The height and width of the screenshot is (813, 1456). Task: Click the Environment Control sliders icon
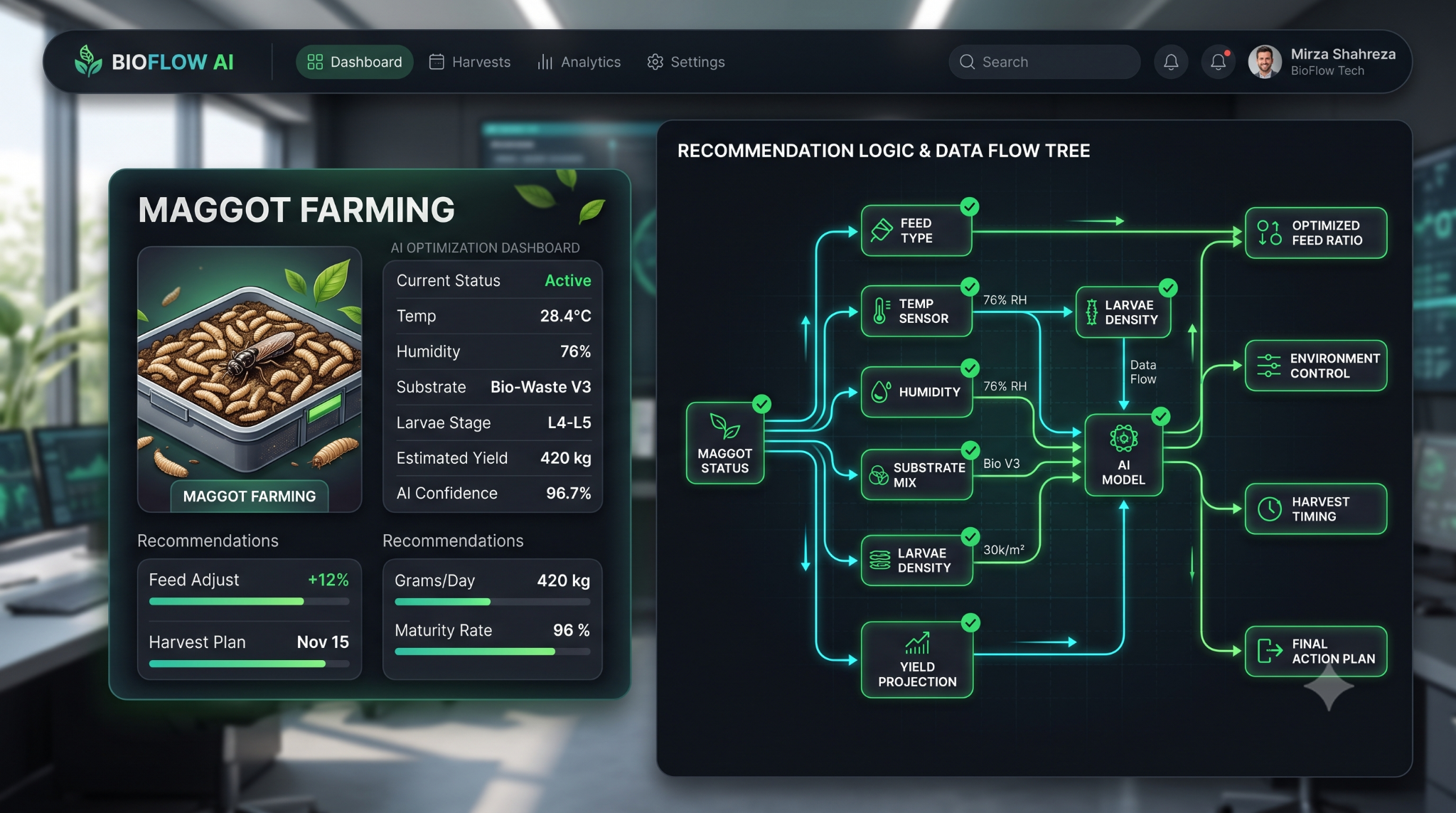1269,366
